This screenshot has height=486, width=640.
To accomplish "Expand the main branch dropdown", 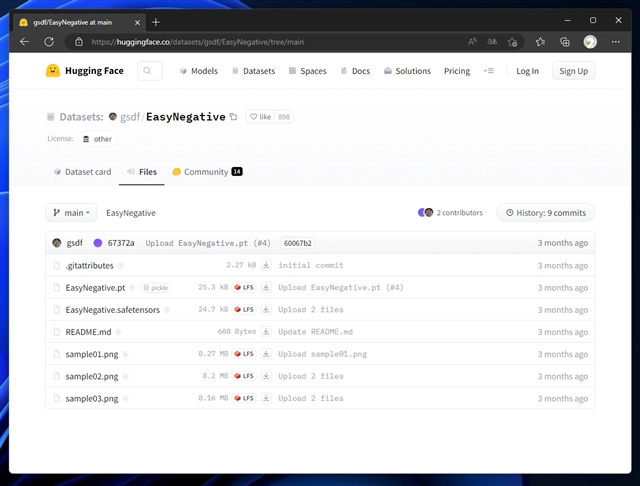I will click(x=71, y=213).
